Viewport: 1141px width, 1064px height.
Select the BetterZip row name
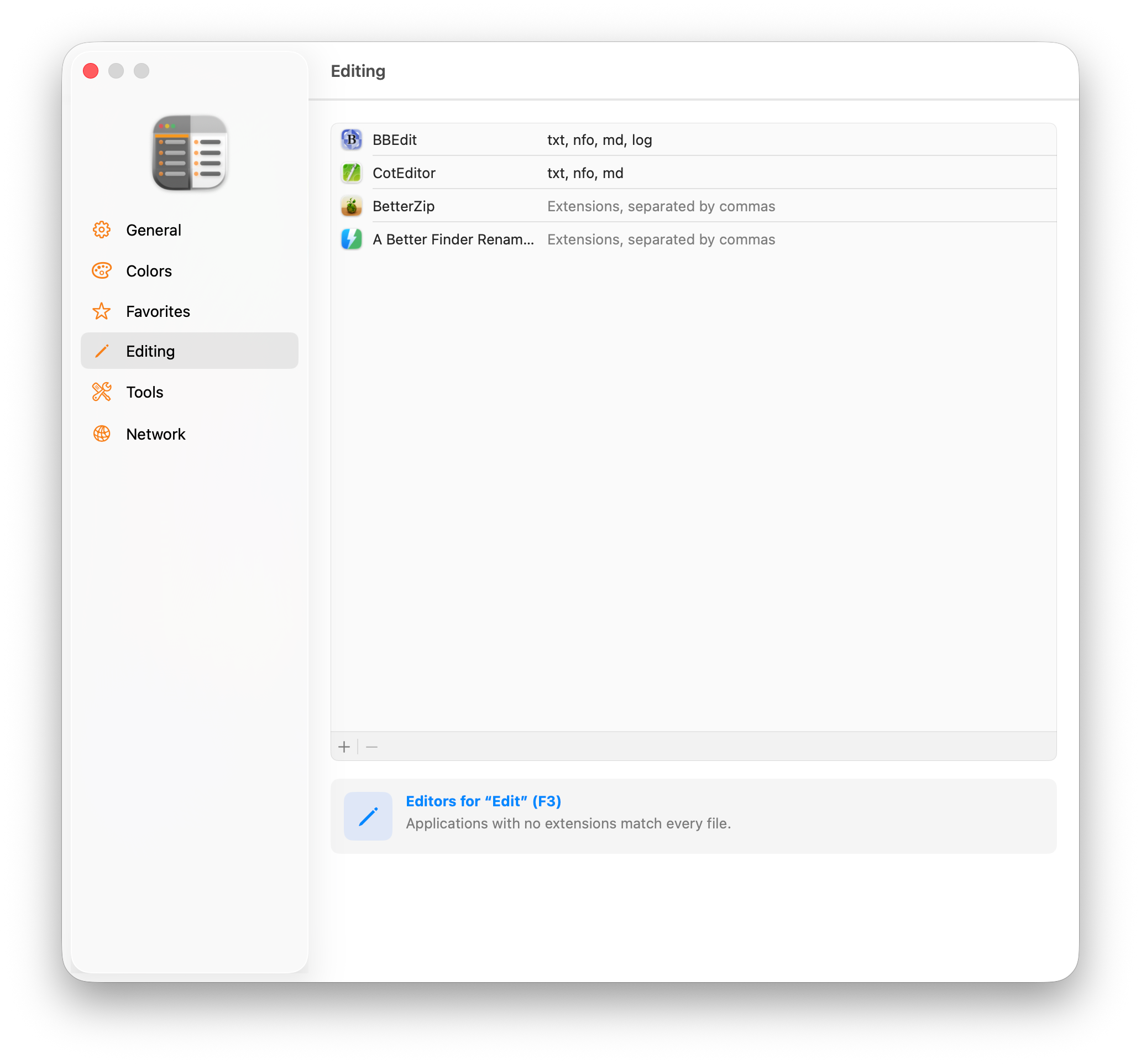[x=404, y=206]
